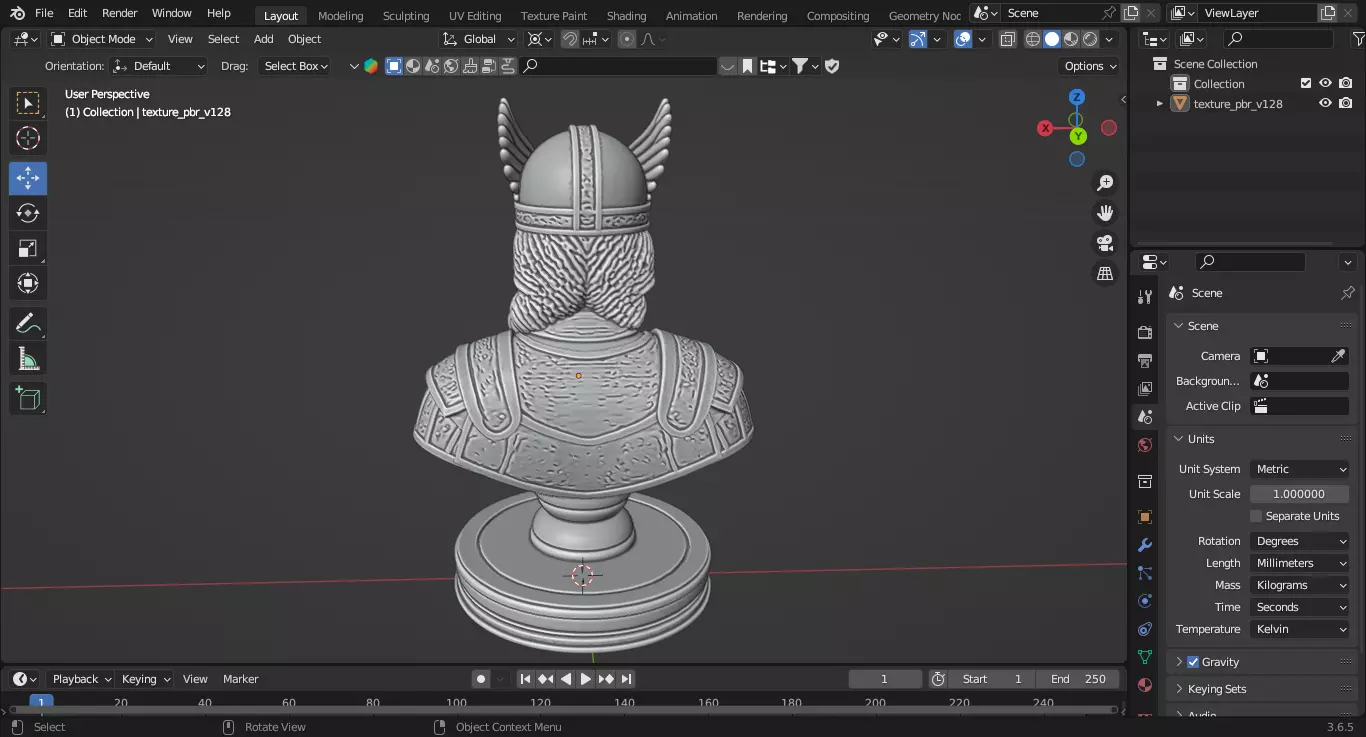
Task: Open the Rotation Degrees dropdown
Action: click(1300, 541)
